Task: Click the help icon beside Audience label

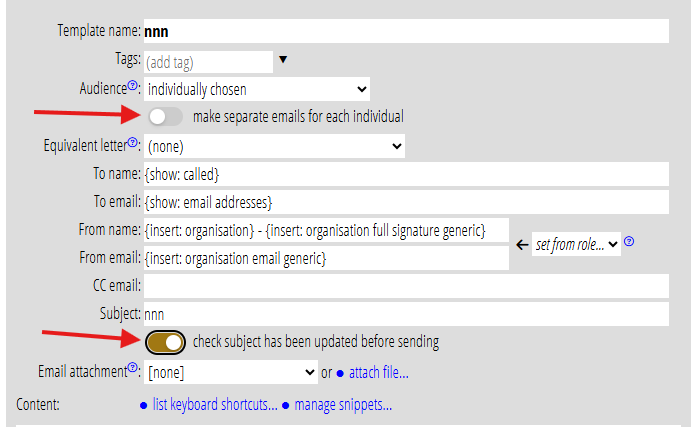Action: [133, 86]
